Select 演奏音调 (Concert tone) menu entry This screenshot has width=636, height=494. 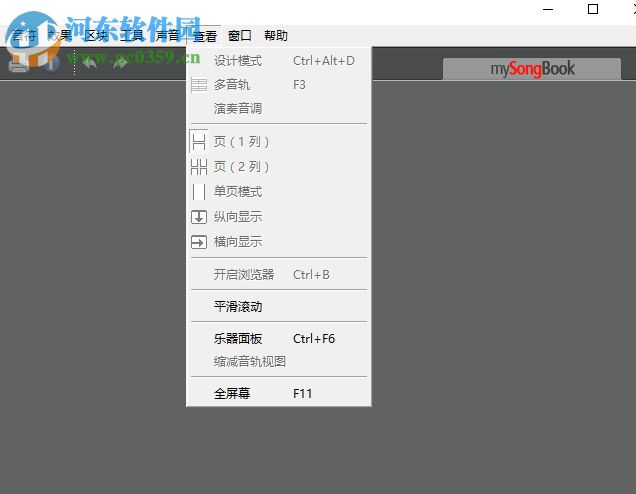click(x=279, y=108)
